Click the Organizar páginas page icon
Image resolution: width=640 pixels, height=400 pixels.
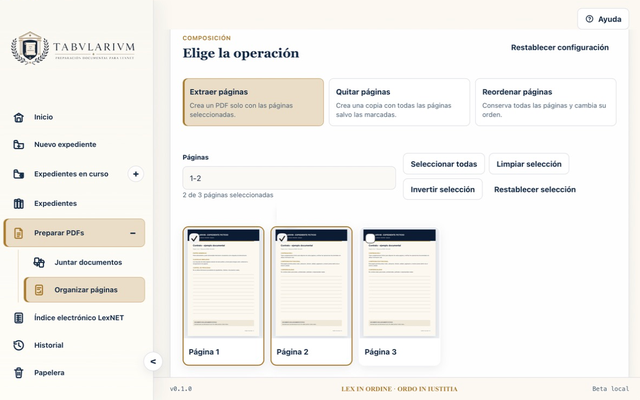pos(39,290)
